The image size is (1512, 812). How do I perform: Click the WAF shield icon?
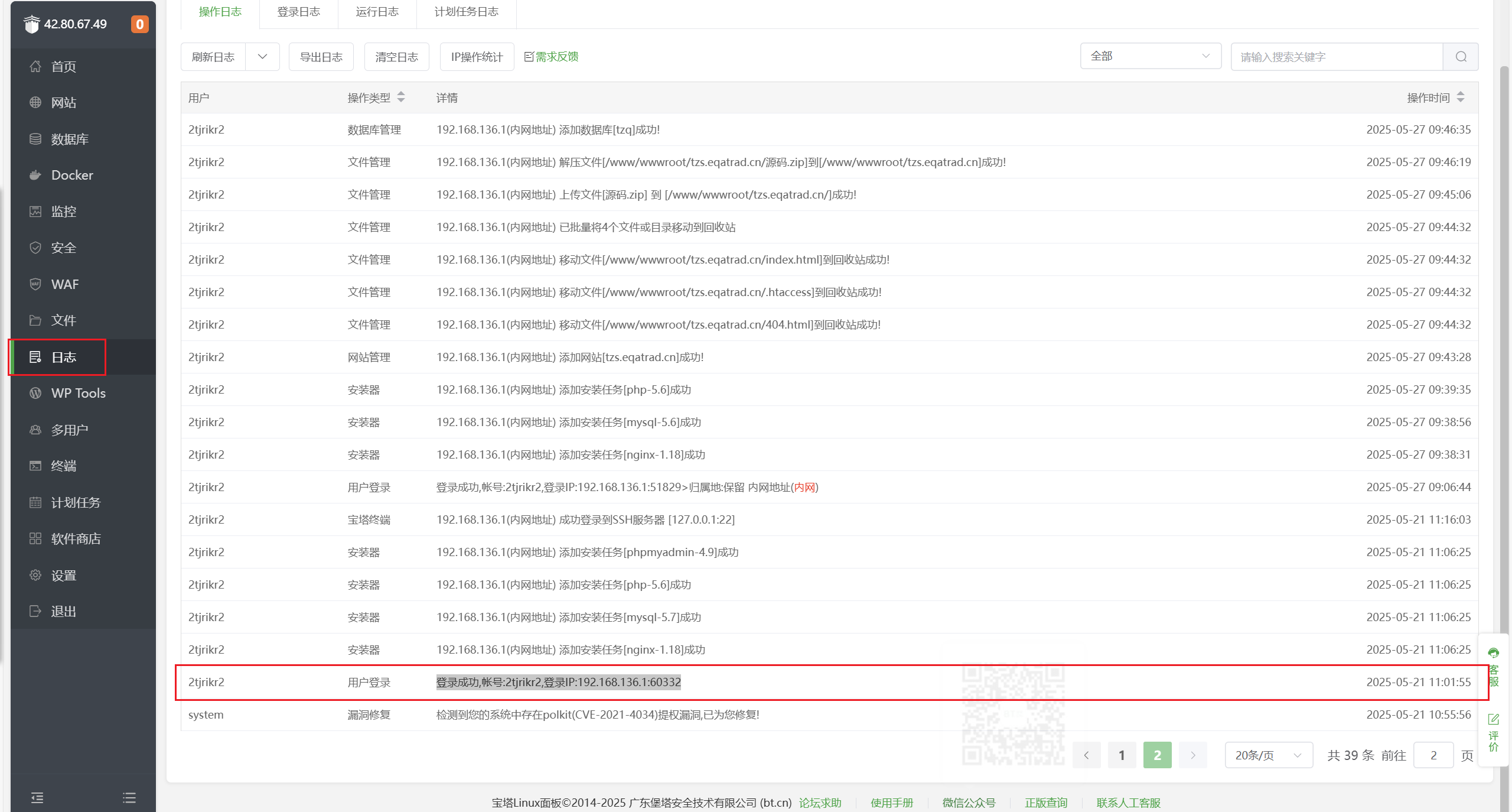coord(35,284)
